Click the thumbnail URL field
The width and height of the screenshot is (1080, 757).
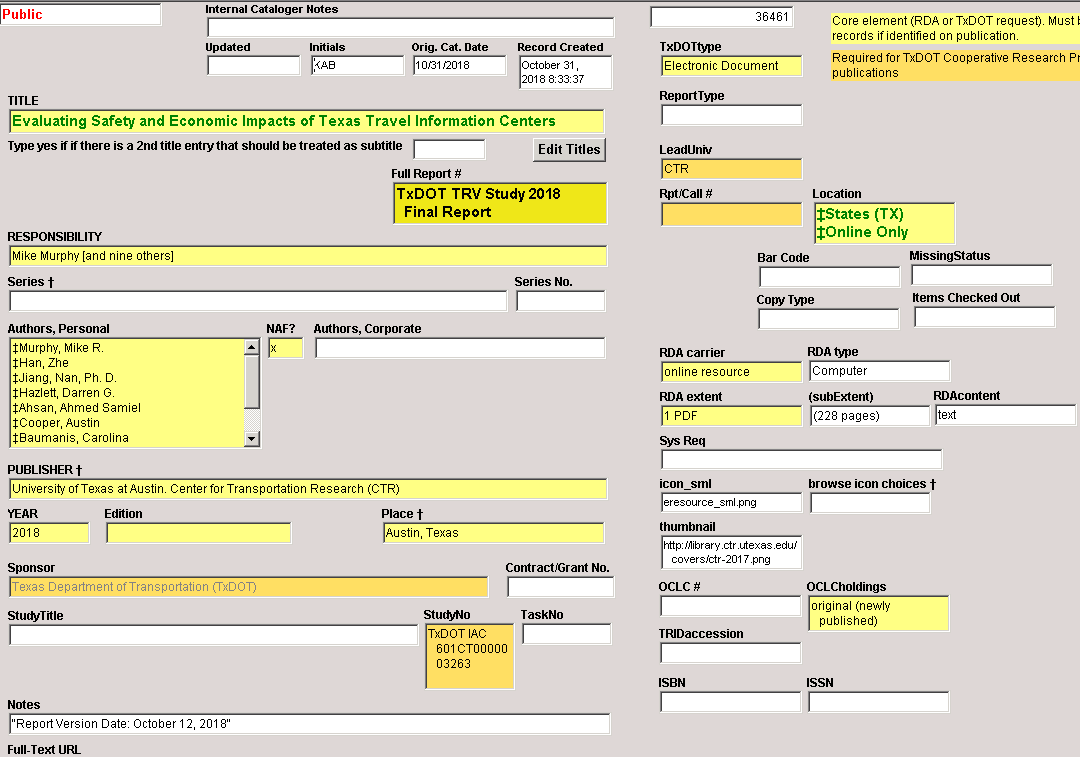(x=731, y=552)
